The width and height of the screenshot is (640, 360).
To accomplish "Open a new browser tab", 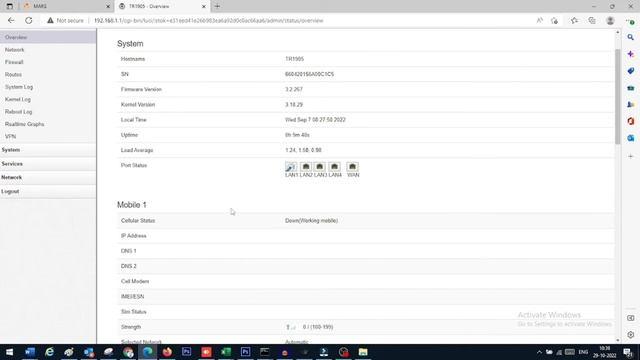I will [217, 6].
